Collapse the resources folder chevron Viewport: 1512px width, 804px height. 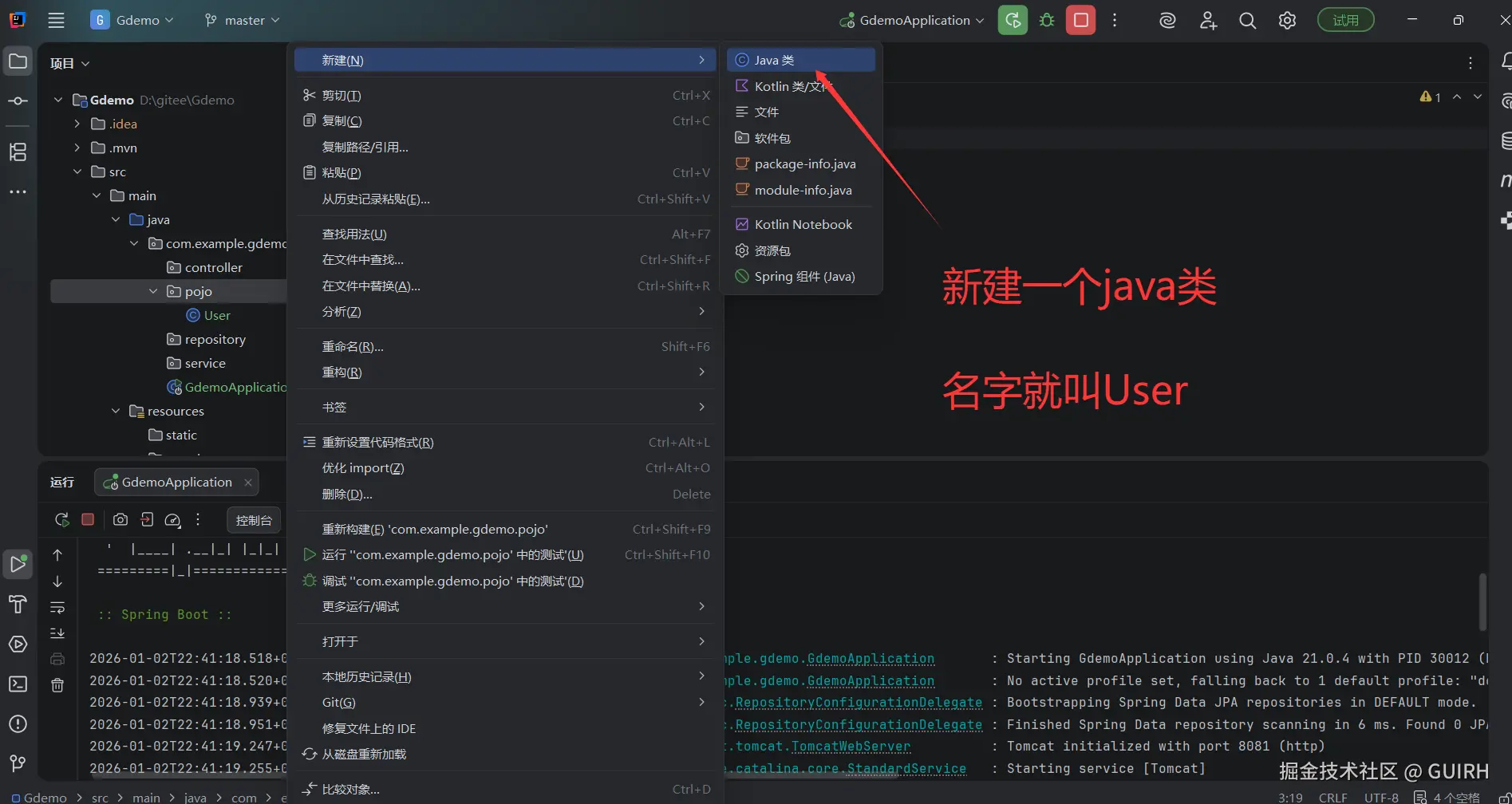(x=116, y=411)
